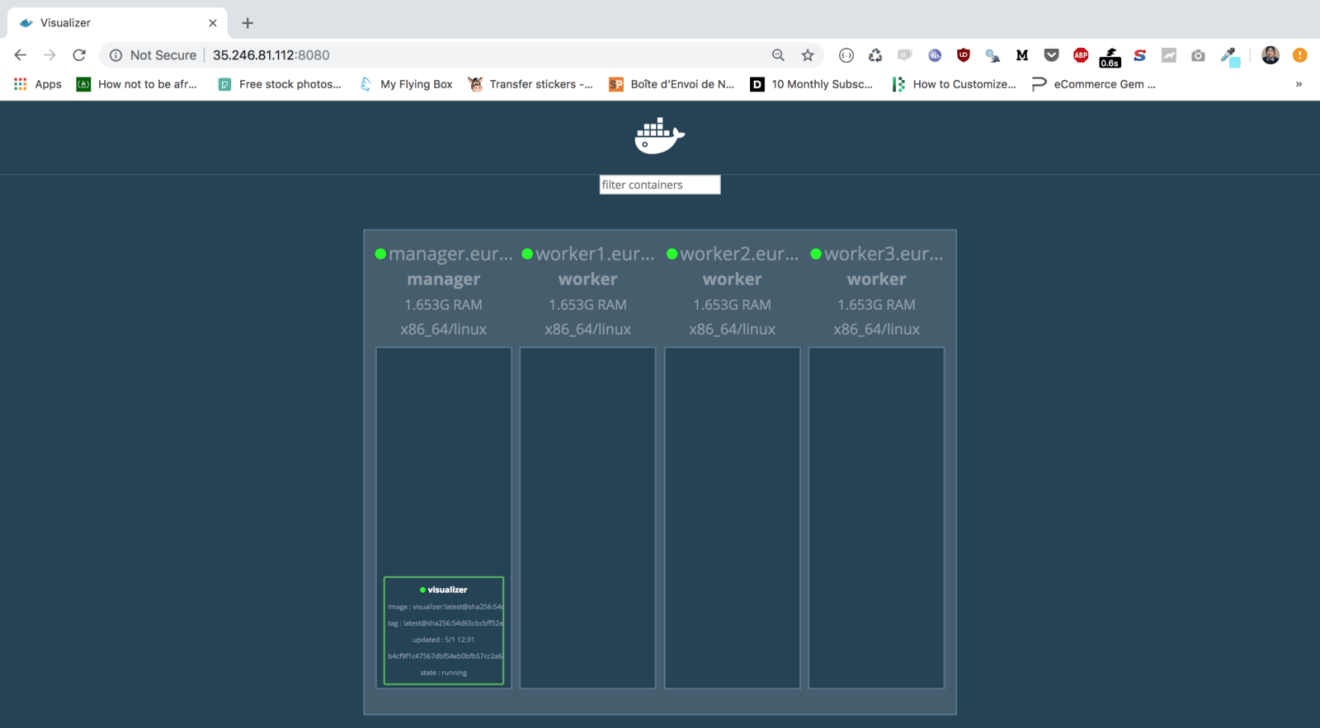Click the manager node green status dot
1320x728 pixels.
pos(380,254)
